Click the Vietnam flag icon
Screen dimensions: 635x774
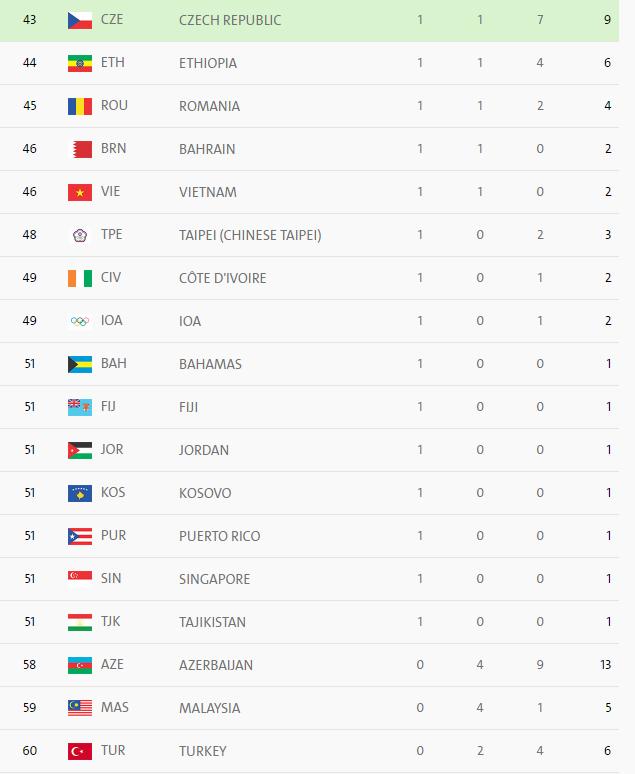coord(80,192)
